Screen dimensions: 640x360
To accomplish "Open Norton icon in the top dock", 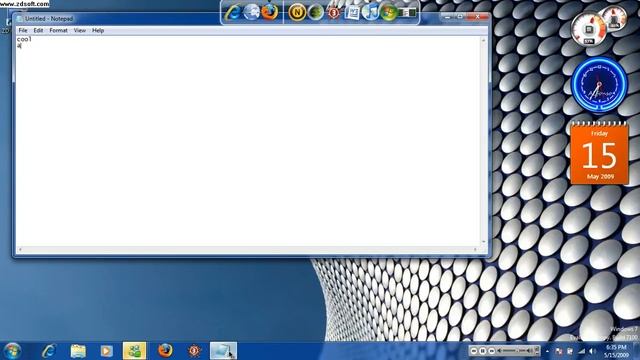I will pyautogui.click(x=297, y=12).
